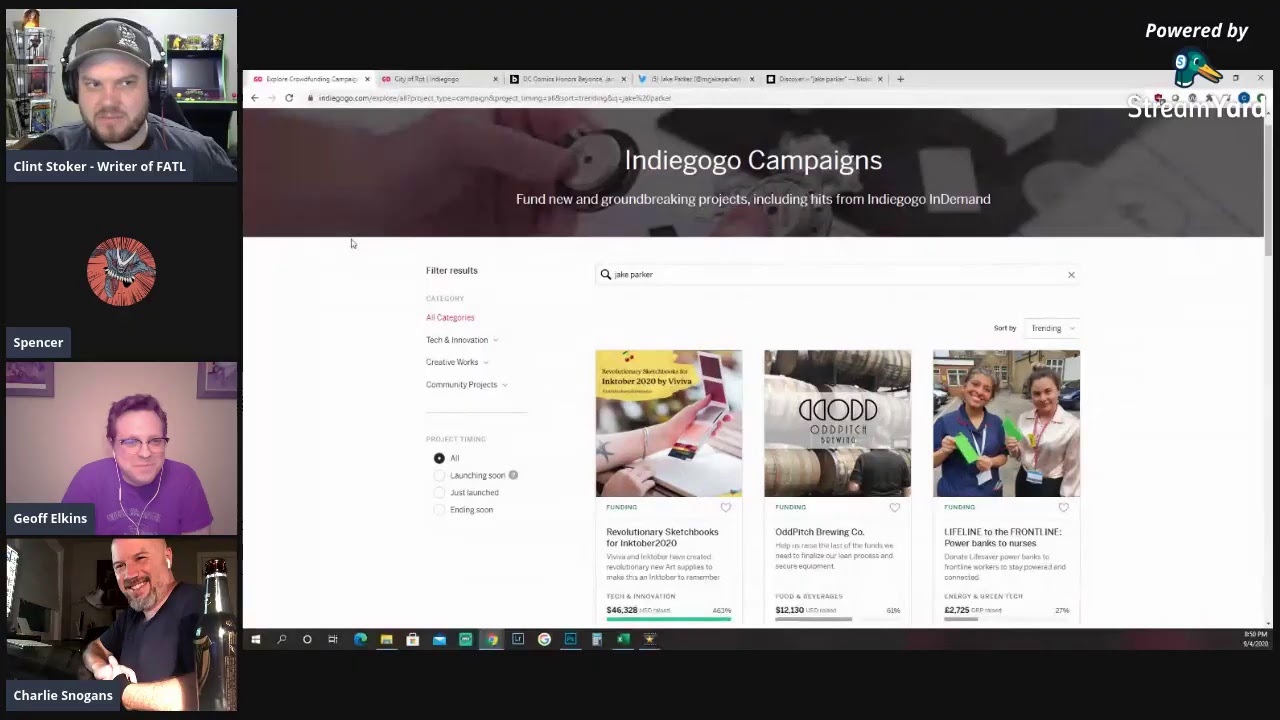Save the LIFELINE to the FRONTLINE campaign with its heart icon
The height and width of the screenshot is (720, 1280).
coord(1063,508)
